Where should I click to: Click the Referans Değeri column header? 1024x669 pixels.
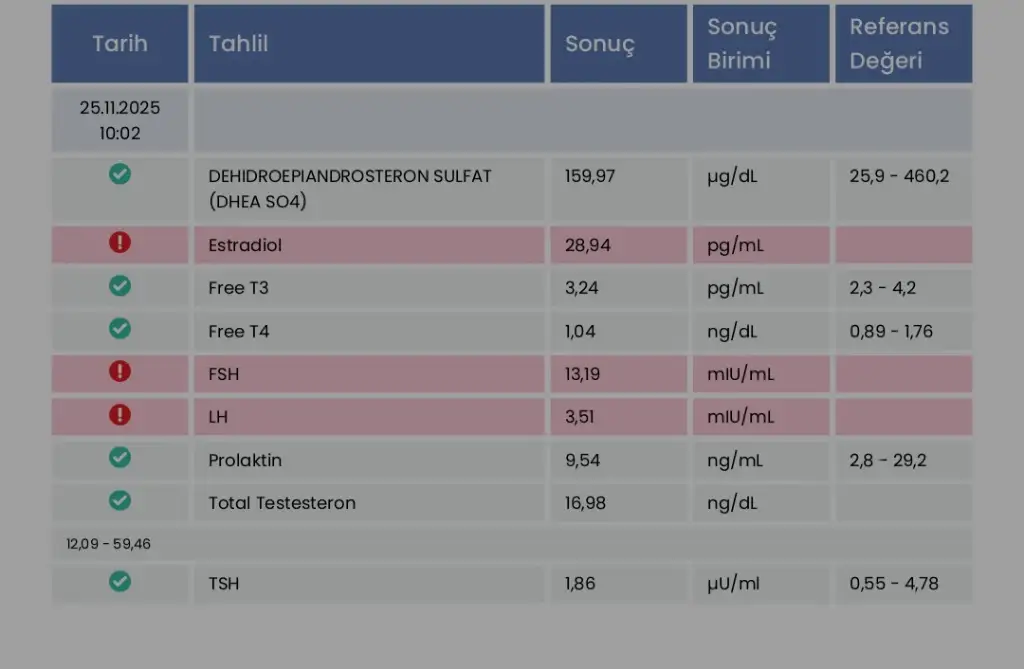[899, 44]
